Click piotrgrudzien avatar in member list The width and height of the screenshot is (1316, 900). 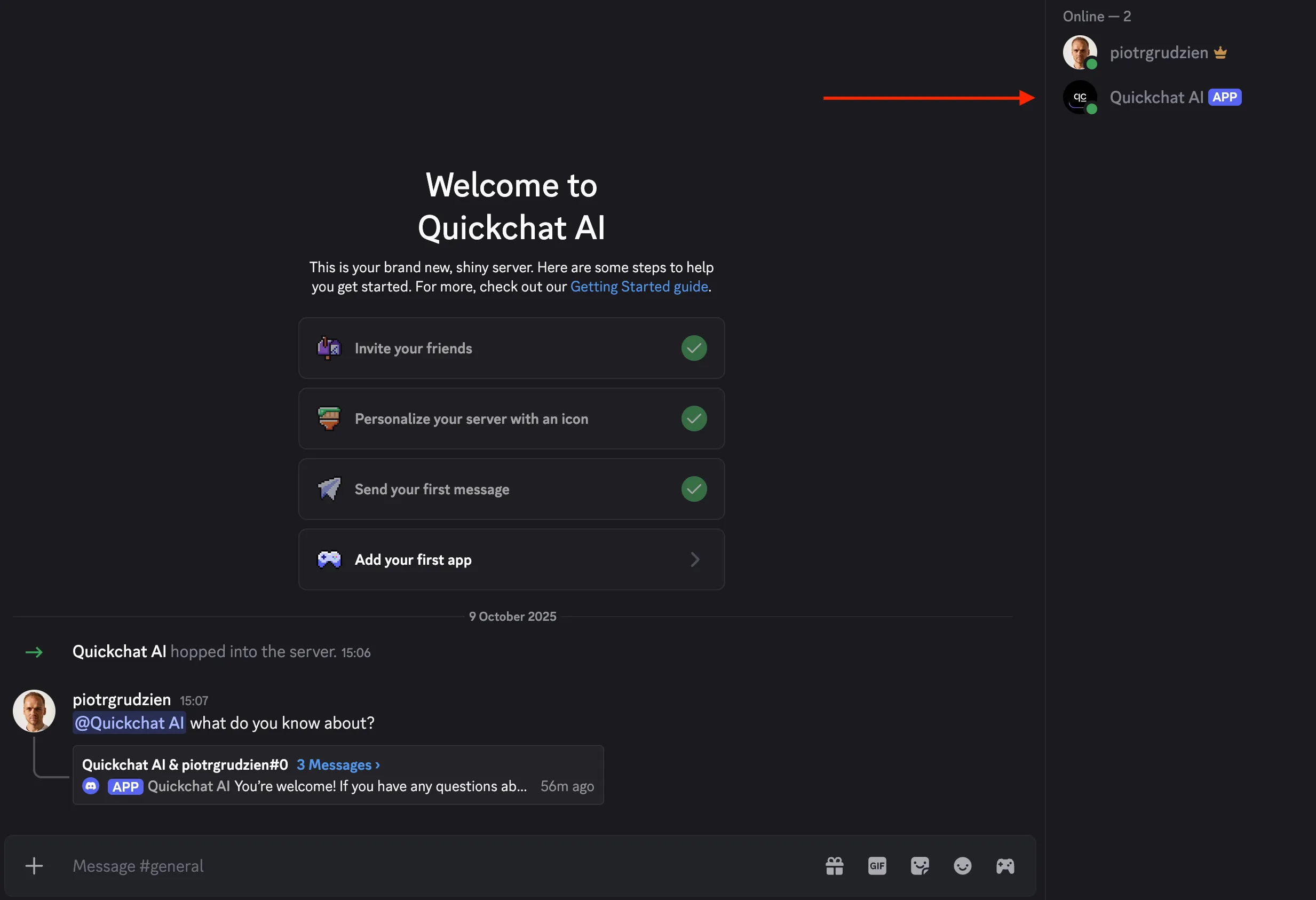pyautogui.click(x=1080, y=52)
